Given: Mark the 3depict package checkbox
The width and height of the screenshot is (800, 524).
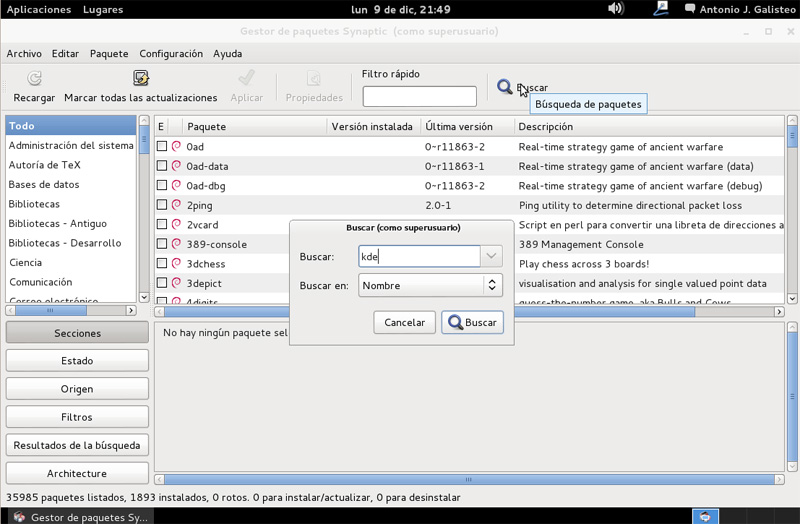Looking at the screenshot, I should [162, 283].
